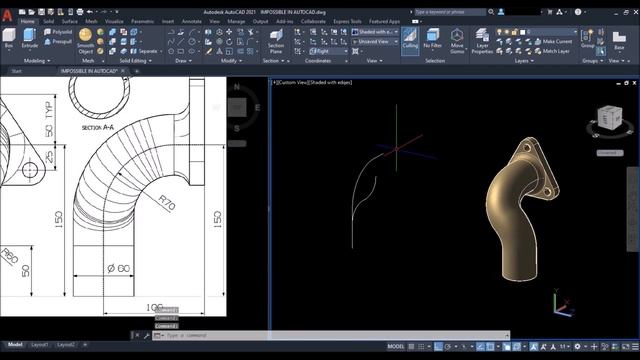Close the IMPOSSIBLE IN AUTOCAD file tab

tap(123, 71)
